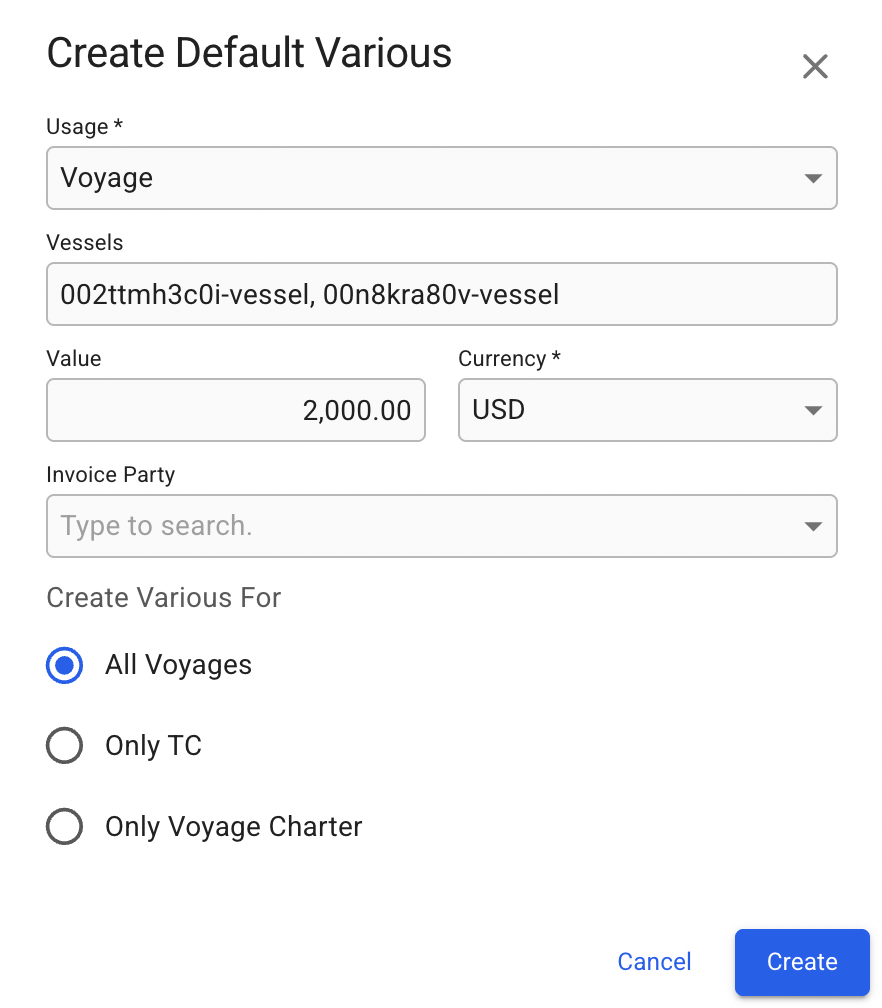Viewport: 882px width, 1008px height.
Task: Expand the Invoice Party dropdown arrow
Action: pos(813,526)
